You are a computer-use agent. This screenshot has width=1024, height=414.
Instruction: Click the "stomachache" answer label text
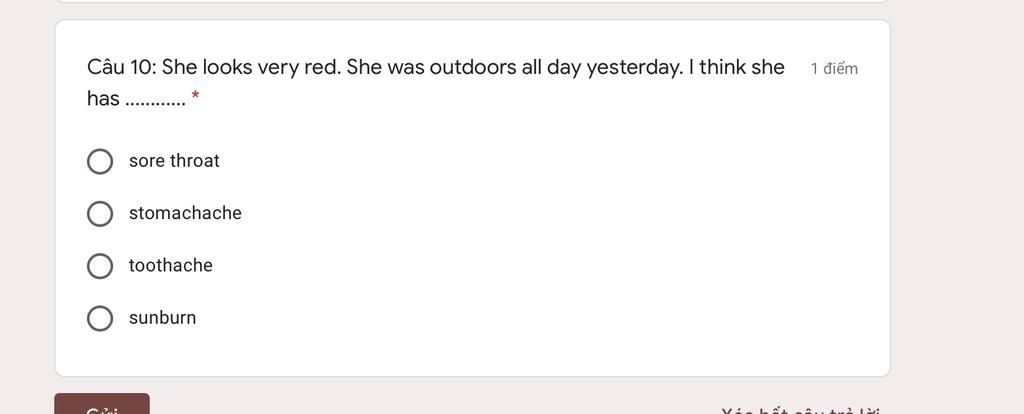click(x=185, y=213)
